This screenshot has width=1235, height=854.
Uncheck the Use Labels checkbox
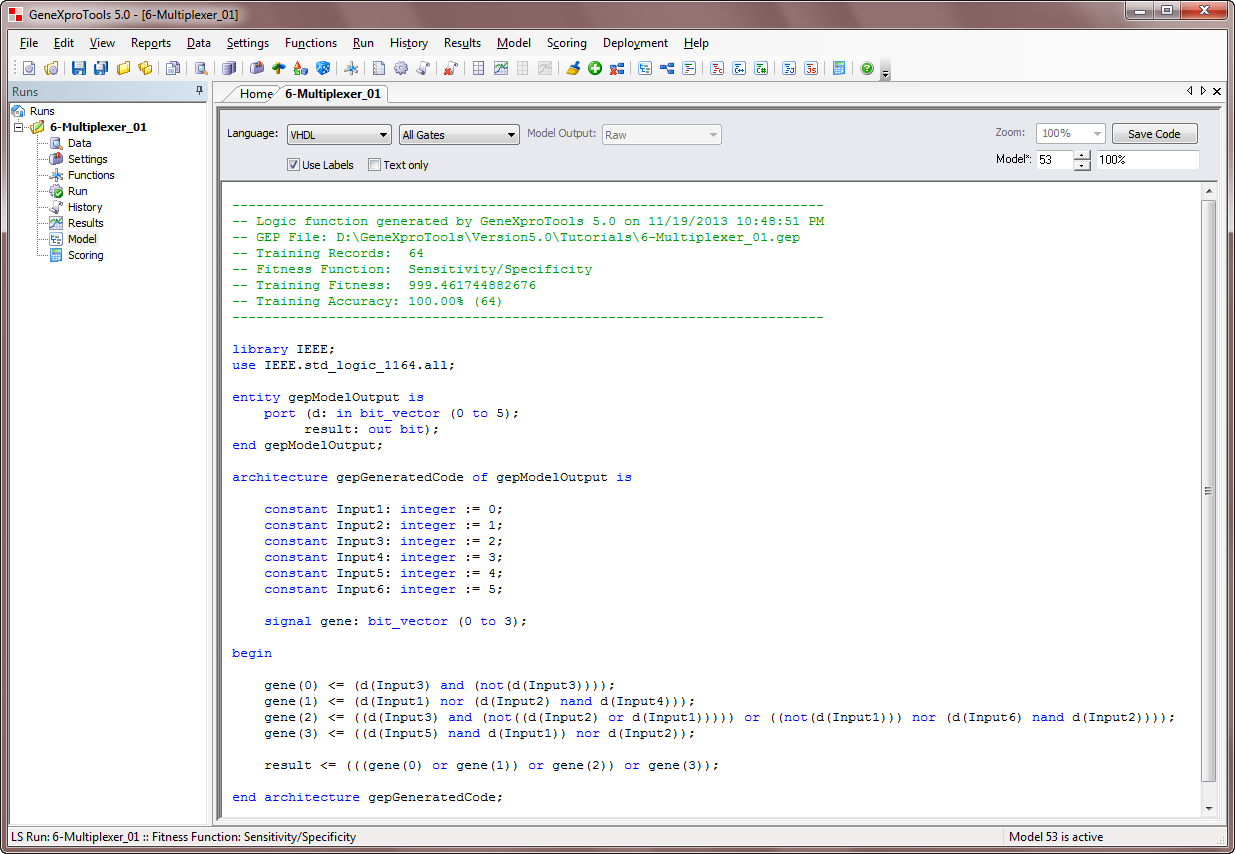[293, 165]
